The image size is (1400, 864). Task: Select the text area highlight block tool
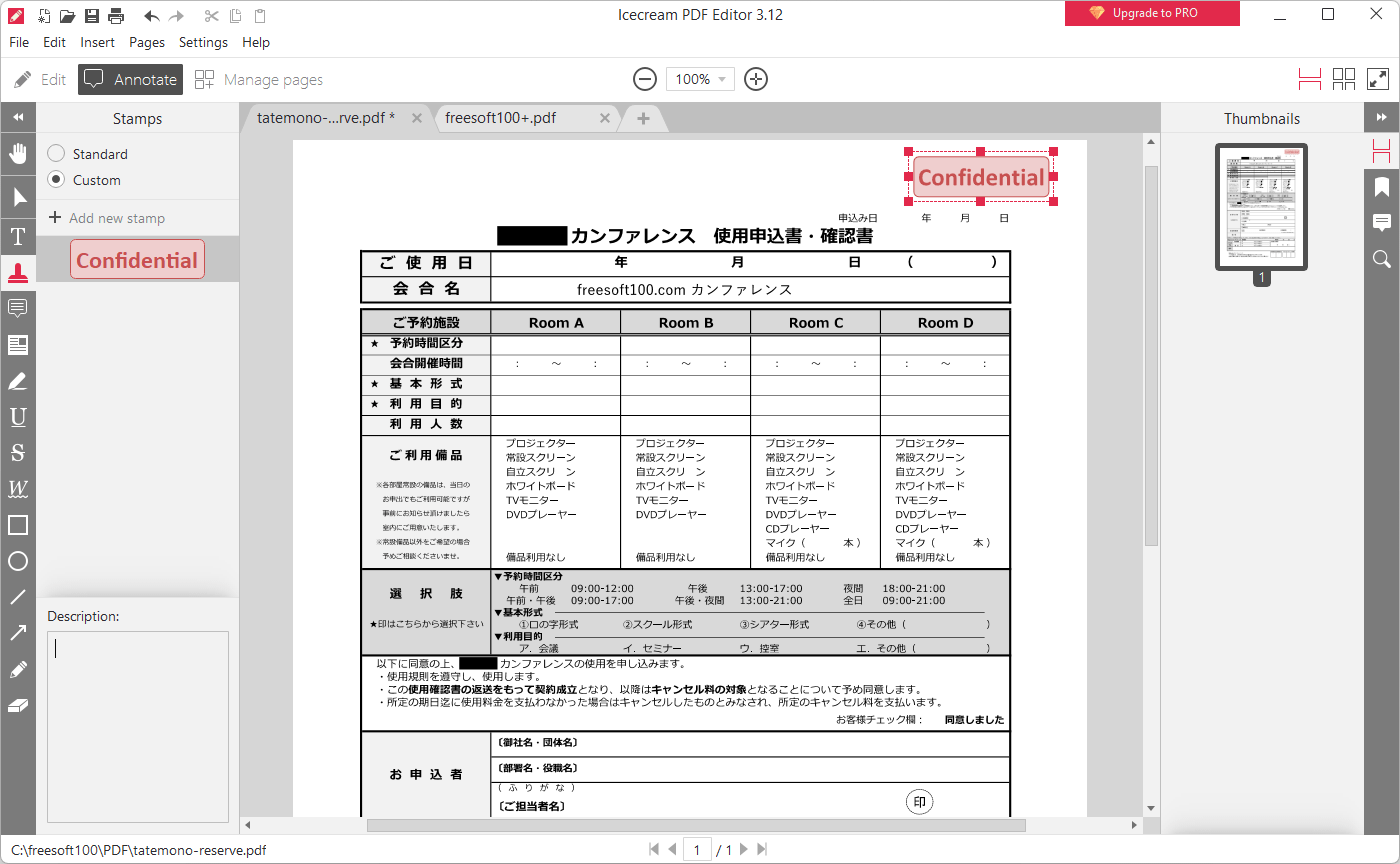[x=18, y=345]
